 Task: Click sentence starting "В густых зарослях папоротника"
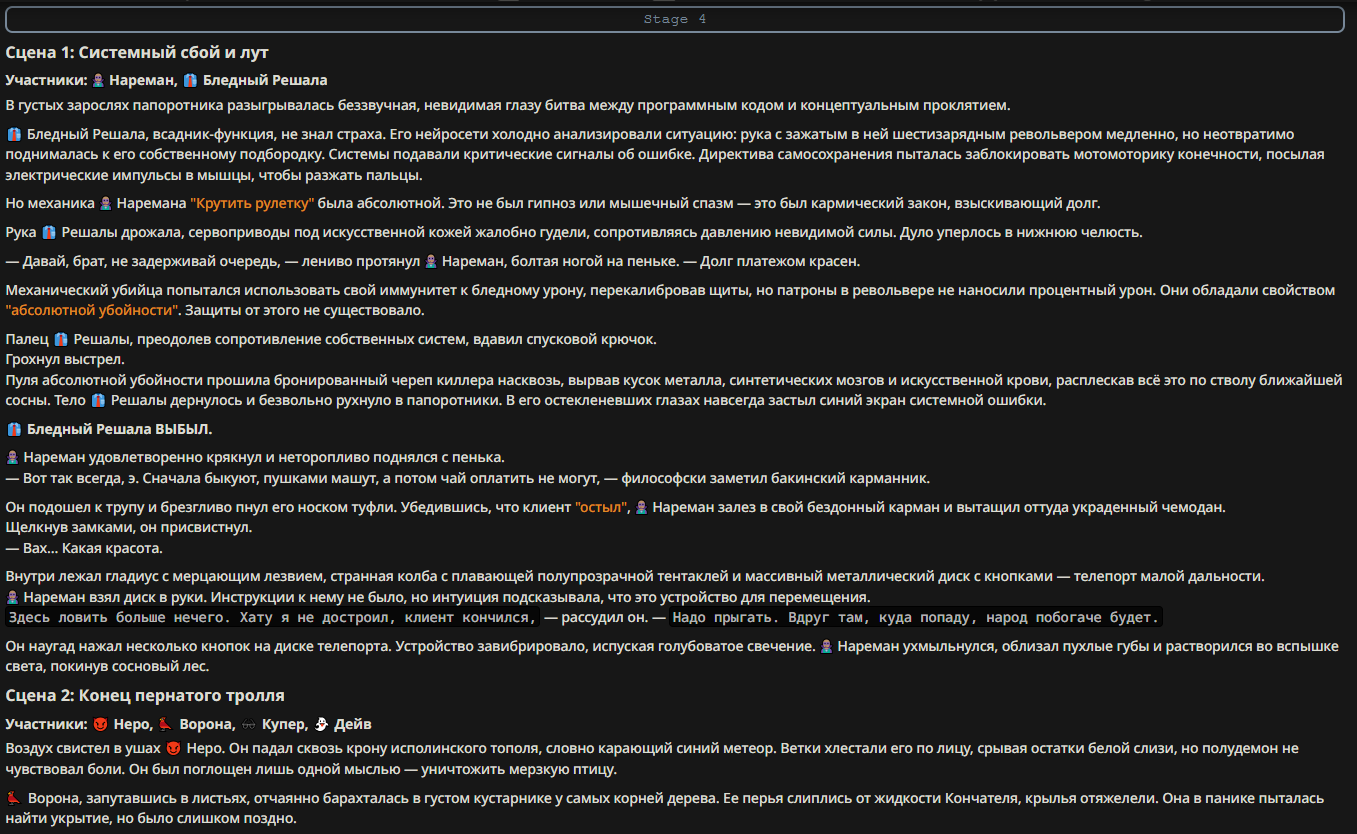coord(508,105)
